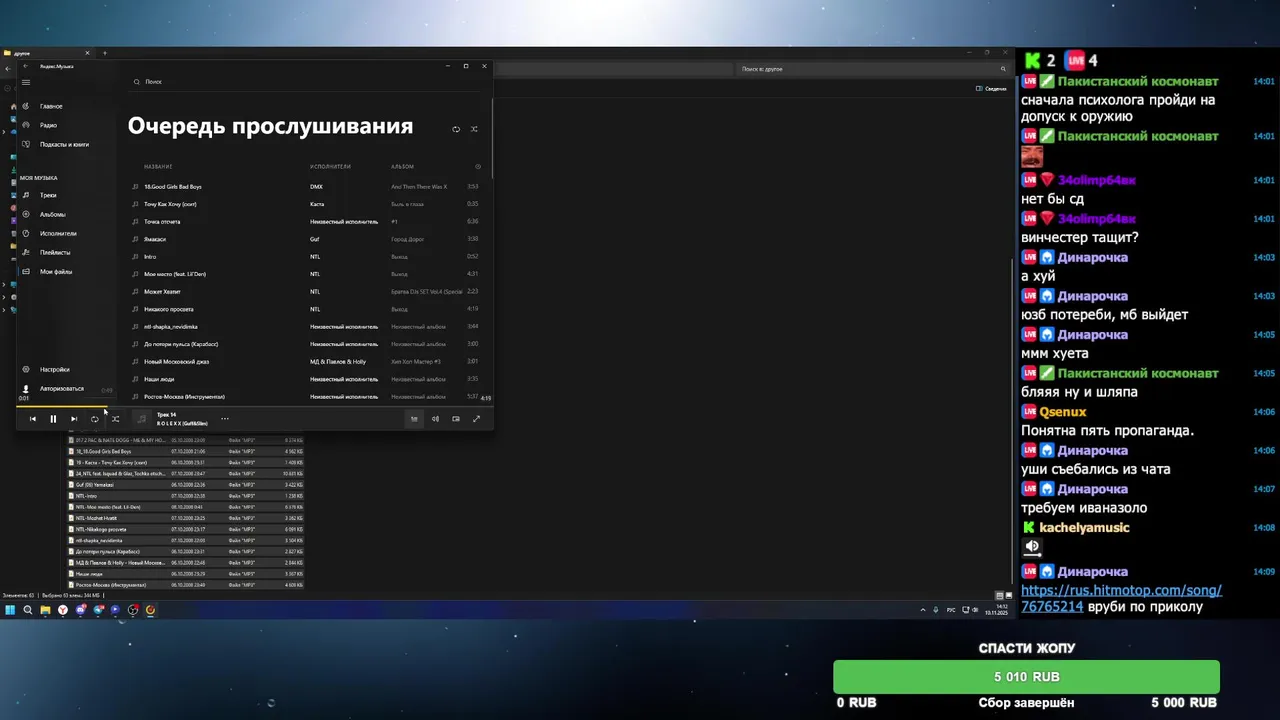This screenshot has width=1280, height=720.
Task: Open the hitmotop song link in chat
Action: [1121, 598]
